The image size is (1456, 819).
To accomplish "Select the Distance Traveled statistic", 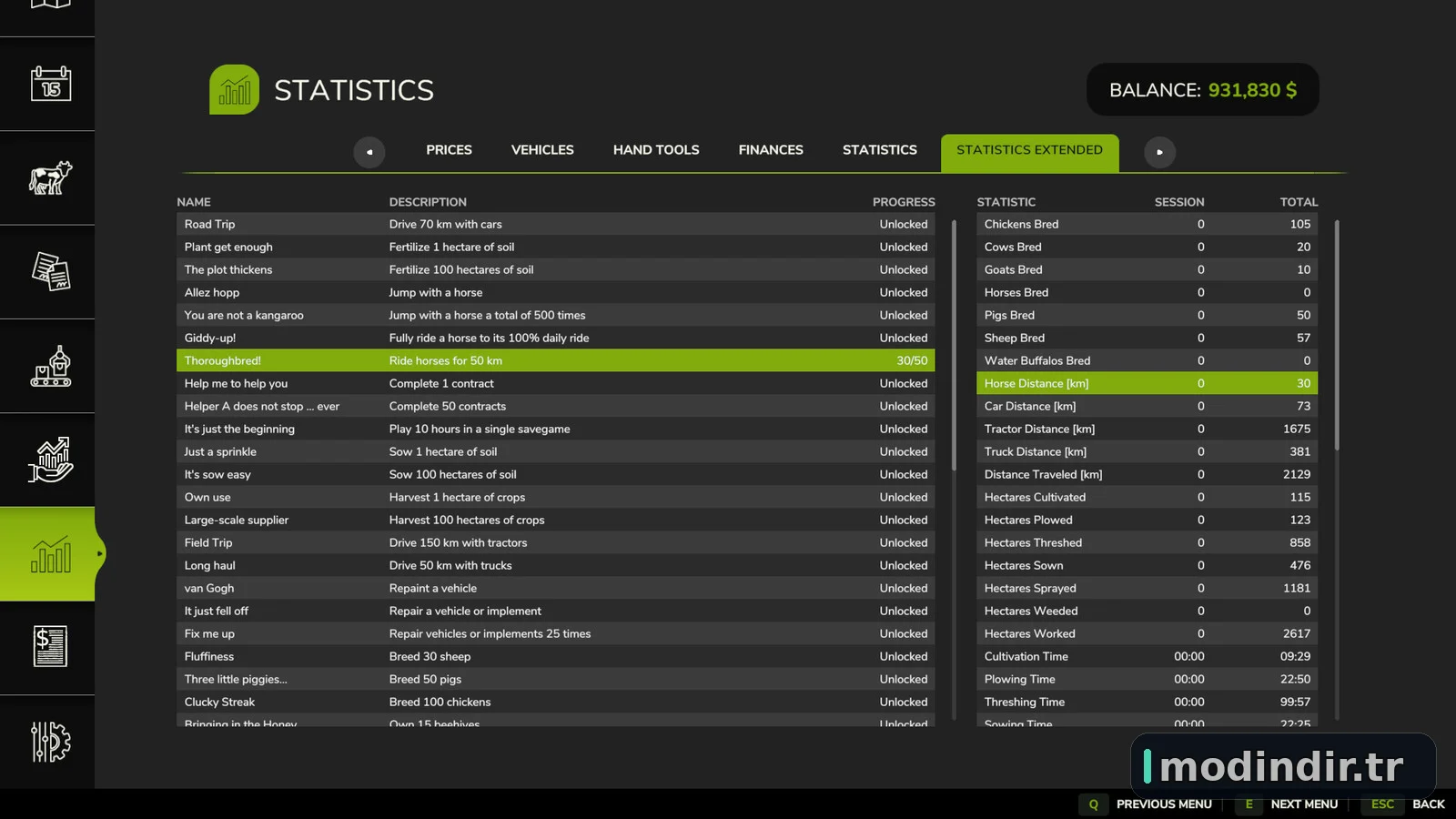I will click(x=1147, y=474).
